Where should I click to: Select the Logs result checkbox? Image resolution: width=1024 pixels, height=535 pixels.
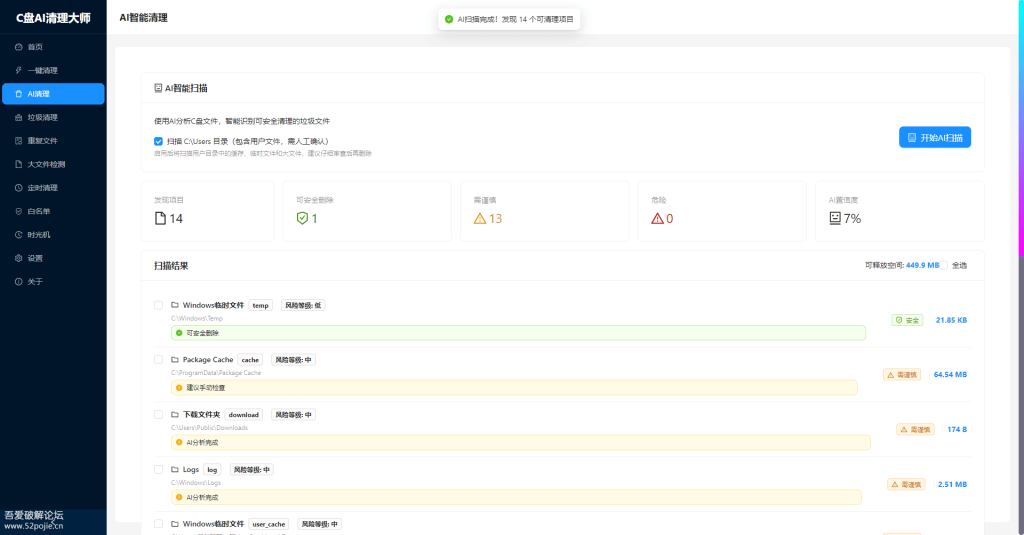tap(158, 469)
